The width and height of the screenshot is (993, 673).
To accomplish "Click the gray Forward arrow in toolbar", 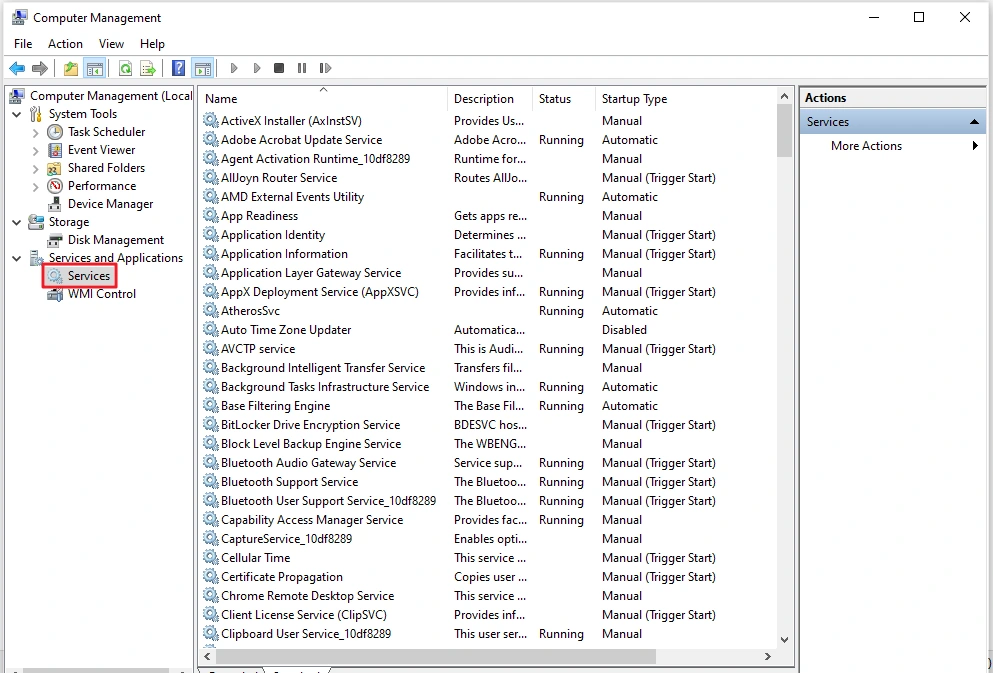I will click(40, 68).
